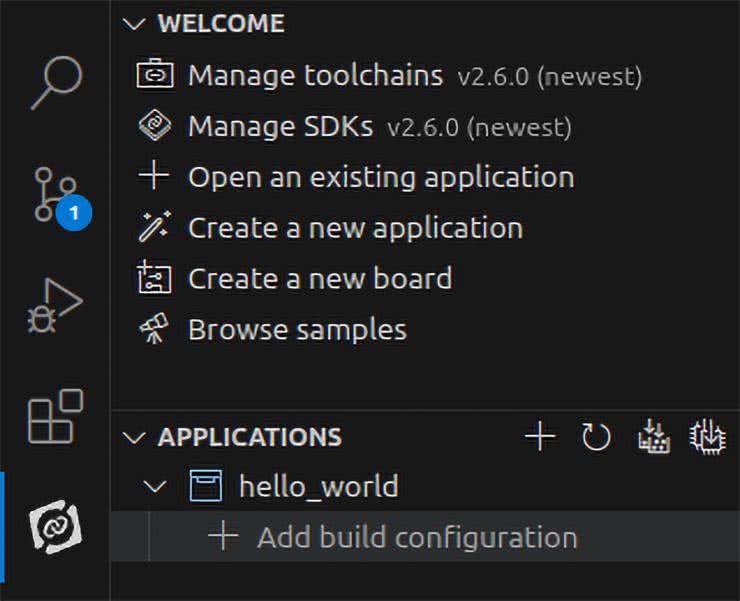The image size is (740, 601).
Task: Open Manage toolchains
Action: (314, 76)
